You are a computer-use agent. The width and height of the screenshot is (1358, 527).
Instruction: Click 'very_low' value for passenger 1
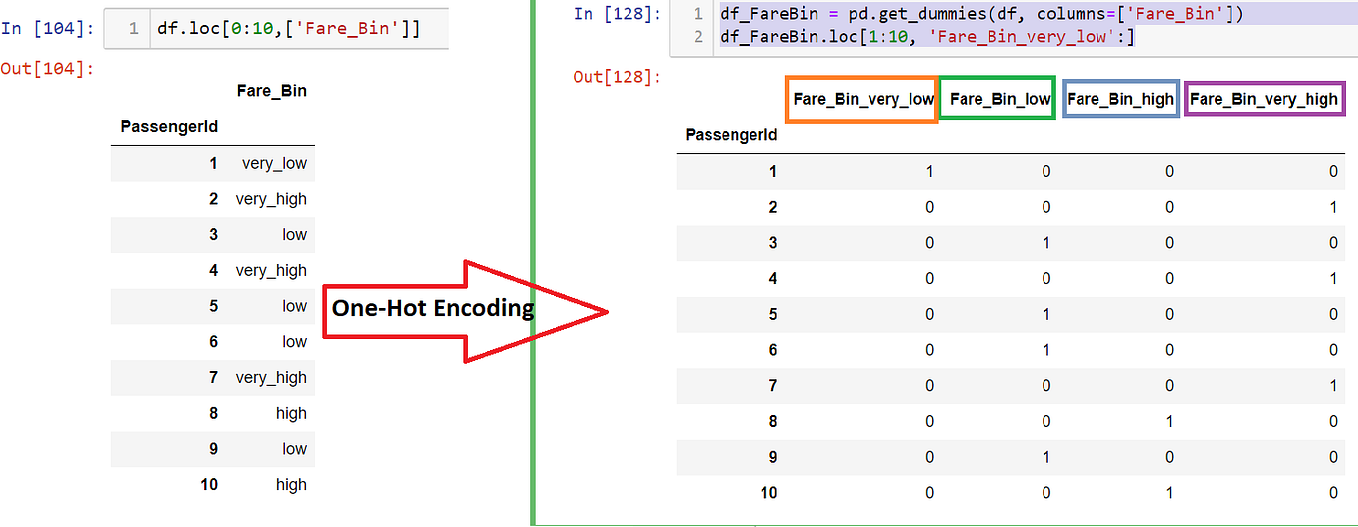click(274, 163)
